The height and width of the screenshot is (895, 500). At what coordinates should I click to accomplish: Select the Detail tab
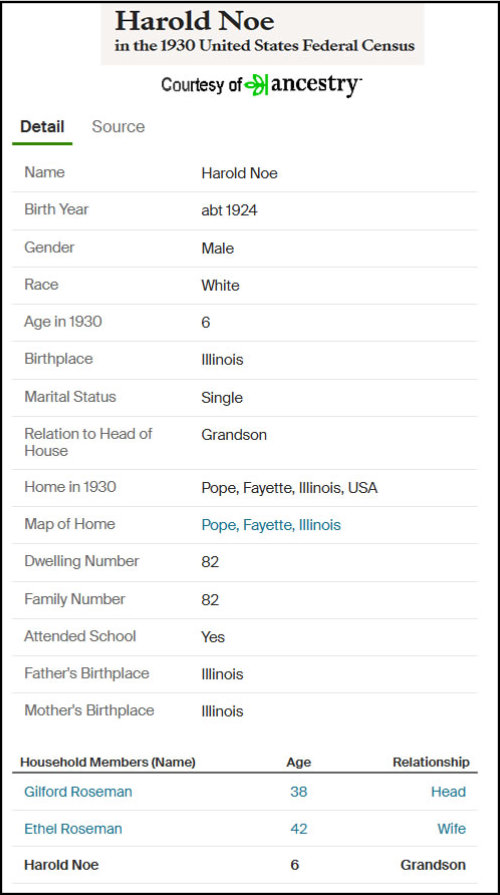click(x=42, y=127)
